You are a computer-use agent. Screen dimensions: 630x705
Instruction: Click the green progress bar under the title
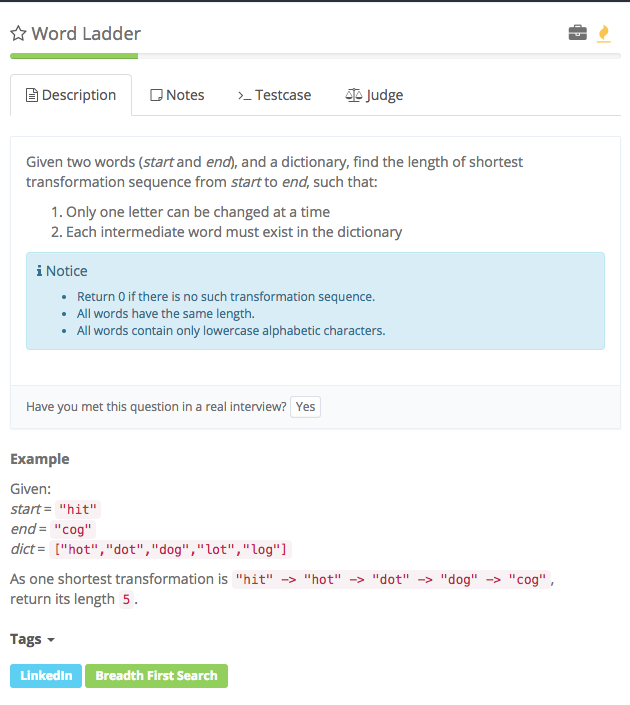coord(74,56)
